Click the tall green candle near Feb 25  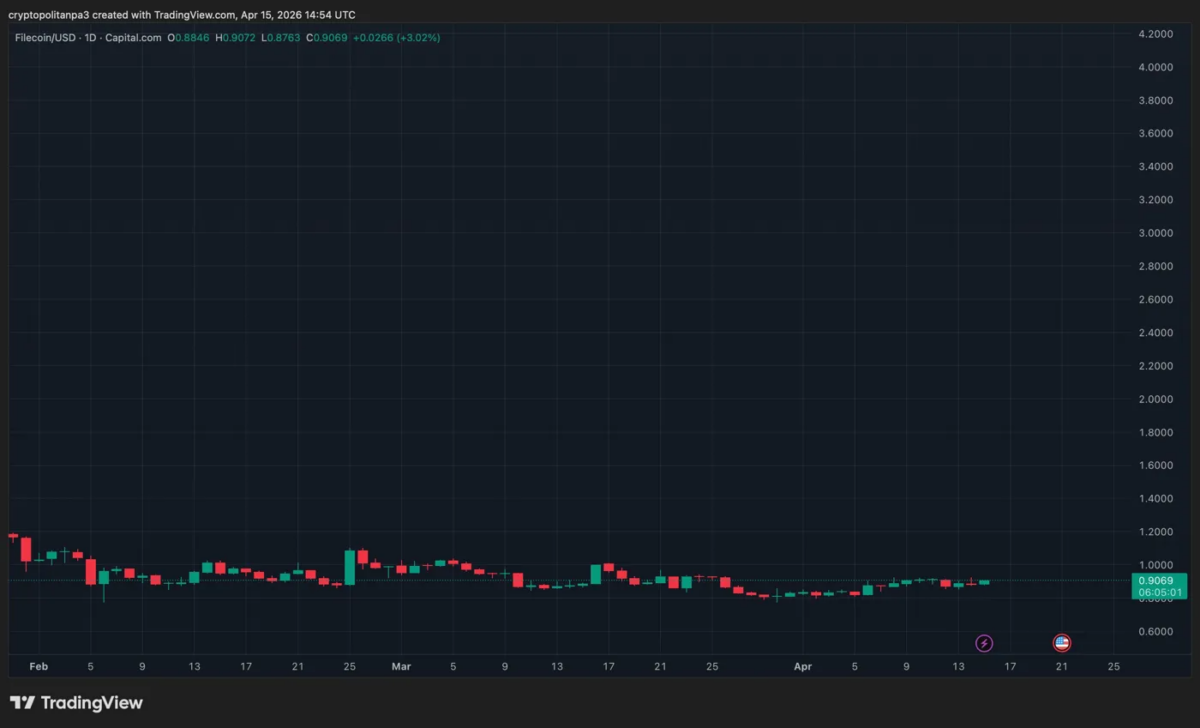349,567
